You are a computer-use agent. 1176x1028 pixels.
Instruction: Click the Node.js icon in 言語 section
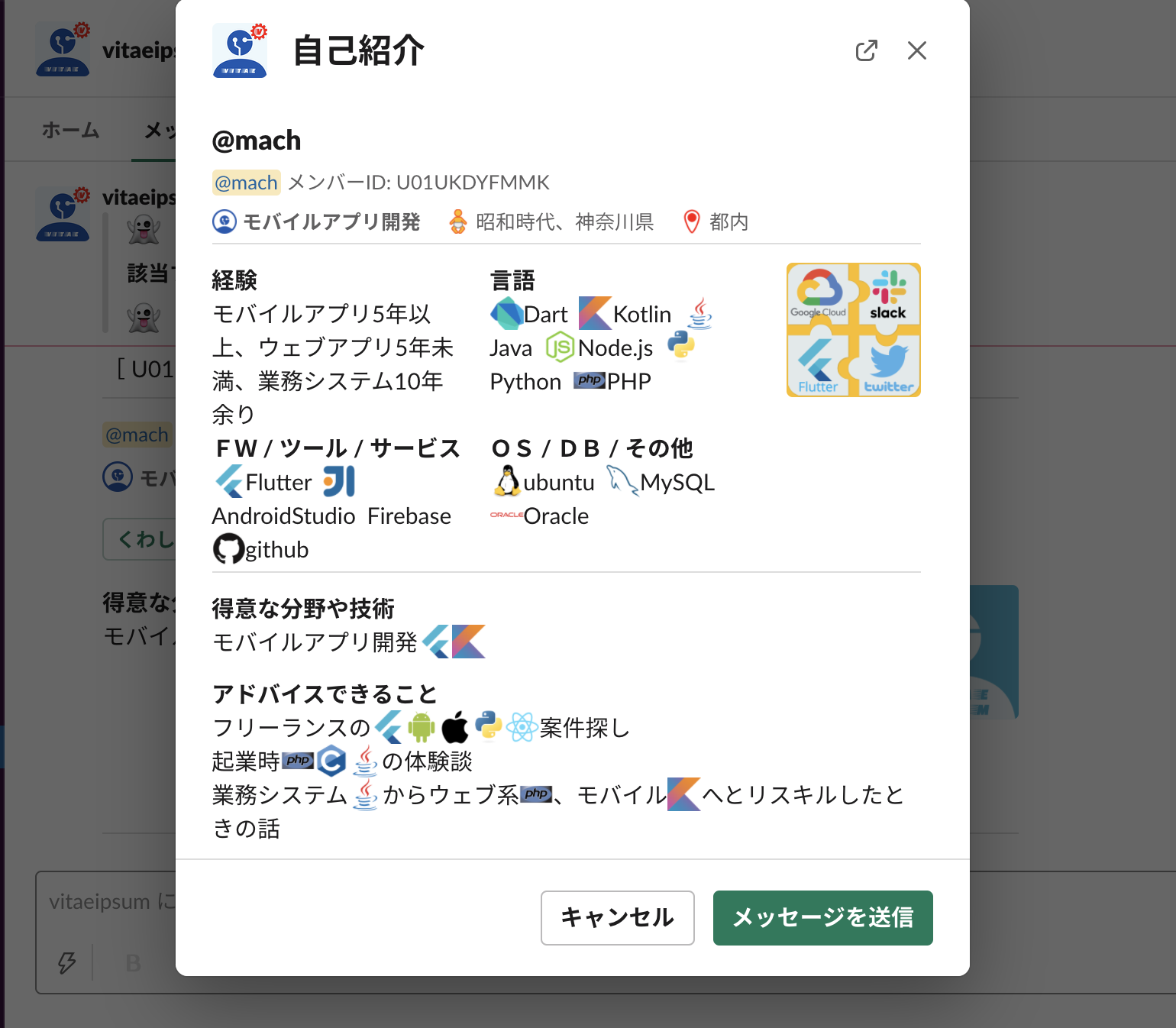click(560, 347)
